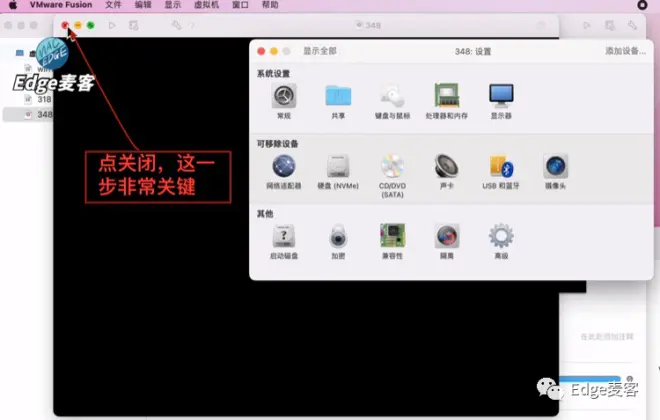Click the snapshot icon in VM window toolbar
The image size is (660, 420).
pyautogui.click(x=133, y=25)
